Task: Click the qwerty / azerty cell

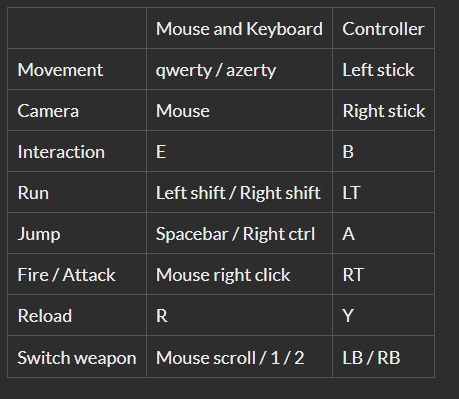Action: pos(239,70)
